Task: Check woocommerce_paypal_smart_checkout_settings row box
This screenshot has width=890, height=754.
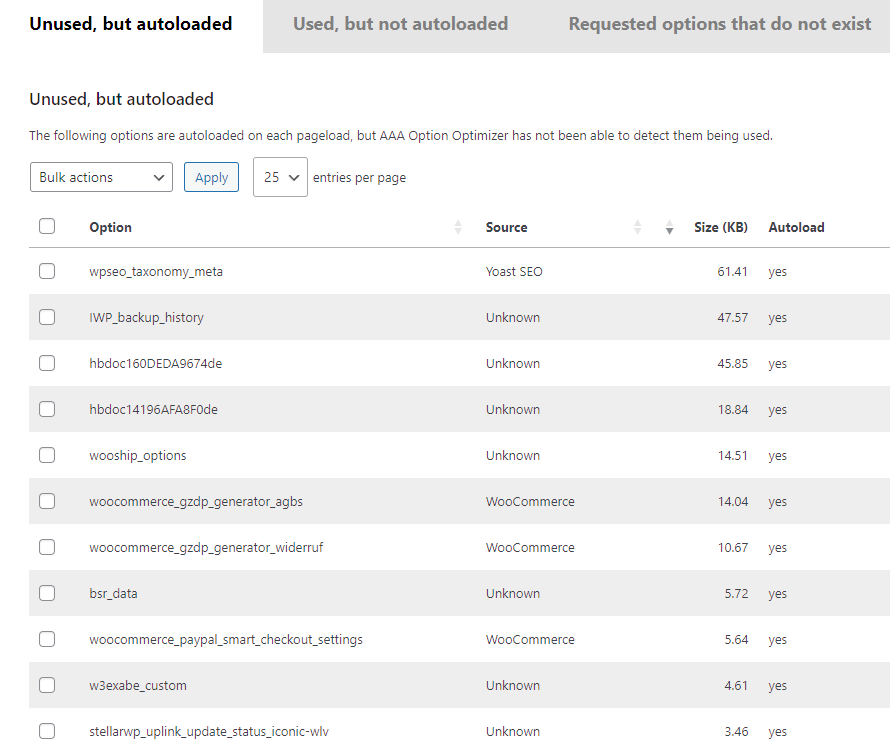Action: tap(47, 639)
